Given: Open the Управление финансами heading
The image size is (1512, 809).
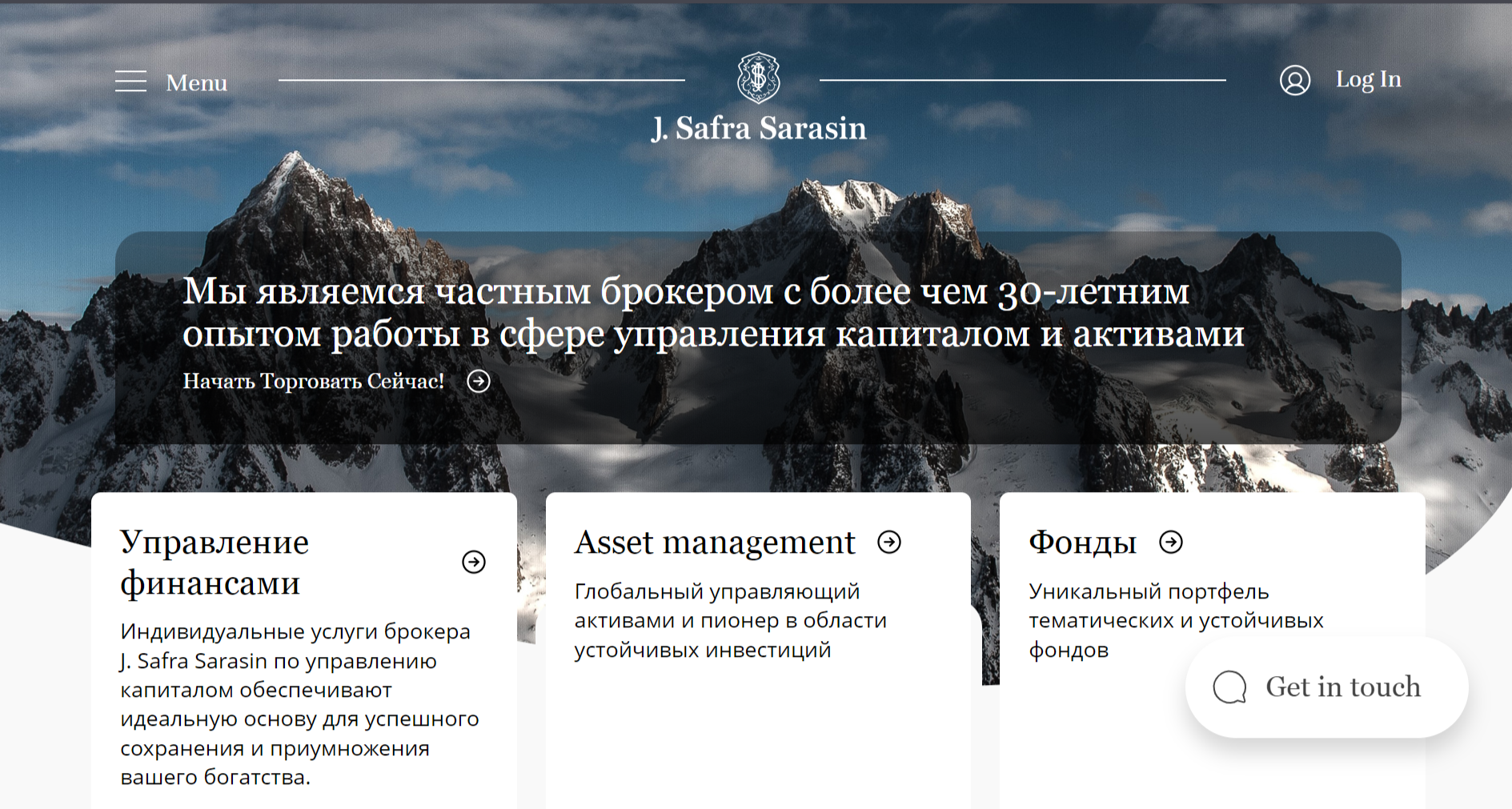Looking at the screenshot, I should tap(215, 562).
